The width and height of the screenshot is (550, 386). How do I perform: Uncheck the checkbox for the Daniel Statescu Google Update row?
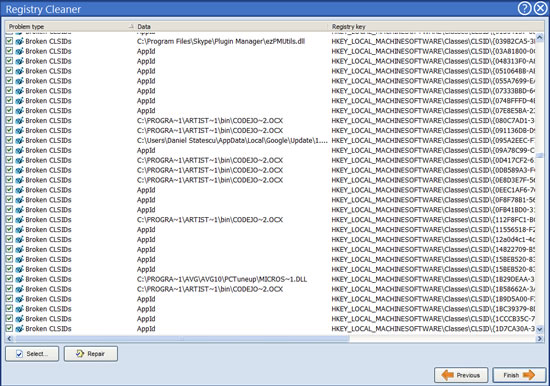pos(9,140)
